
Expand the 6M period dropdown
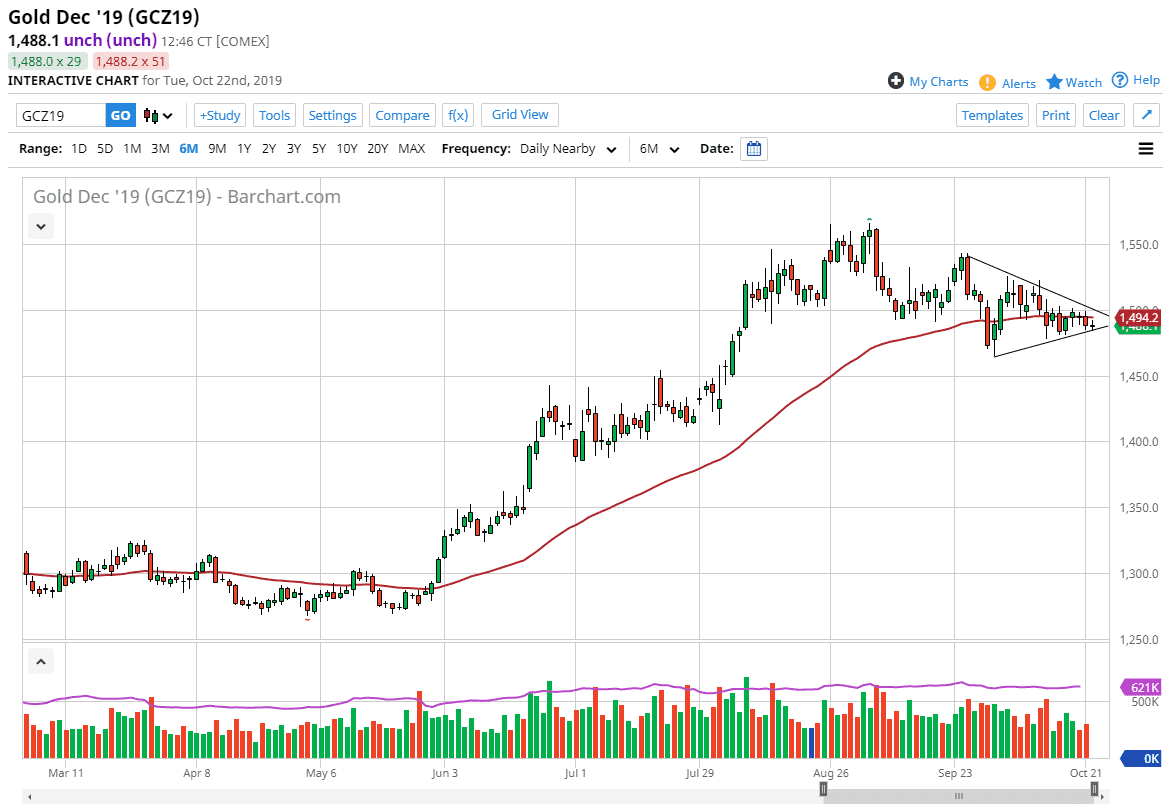pos(660,149)
